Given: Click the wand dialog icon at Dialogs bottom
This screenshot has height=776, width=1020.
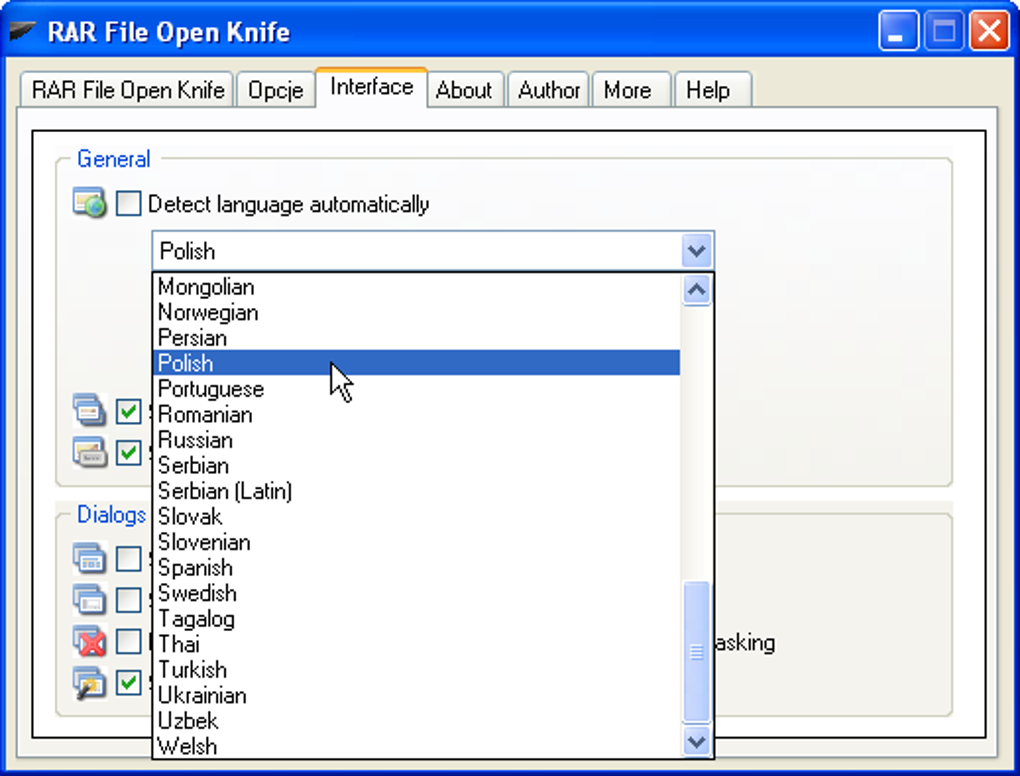Looking at the screenshot, I should 89,683.
